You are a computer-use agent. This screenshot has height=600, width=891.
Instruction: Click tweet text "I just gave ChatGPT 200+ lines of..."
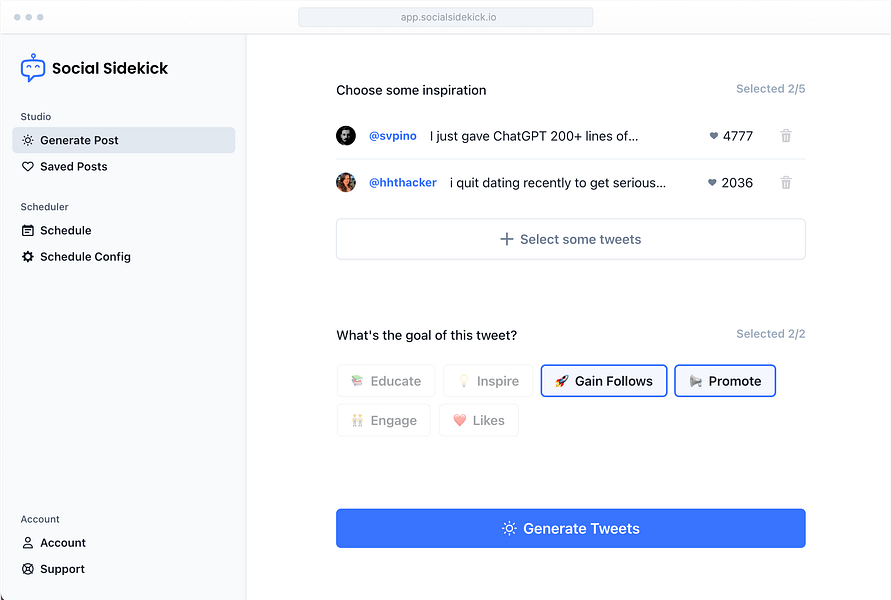(534, 136)
